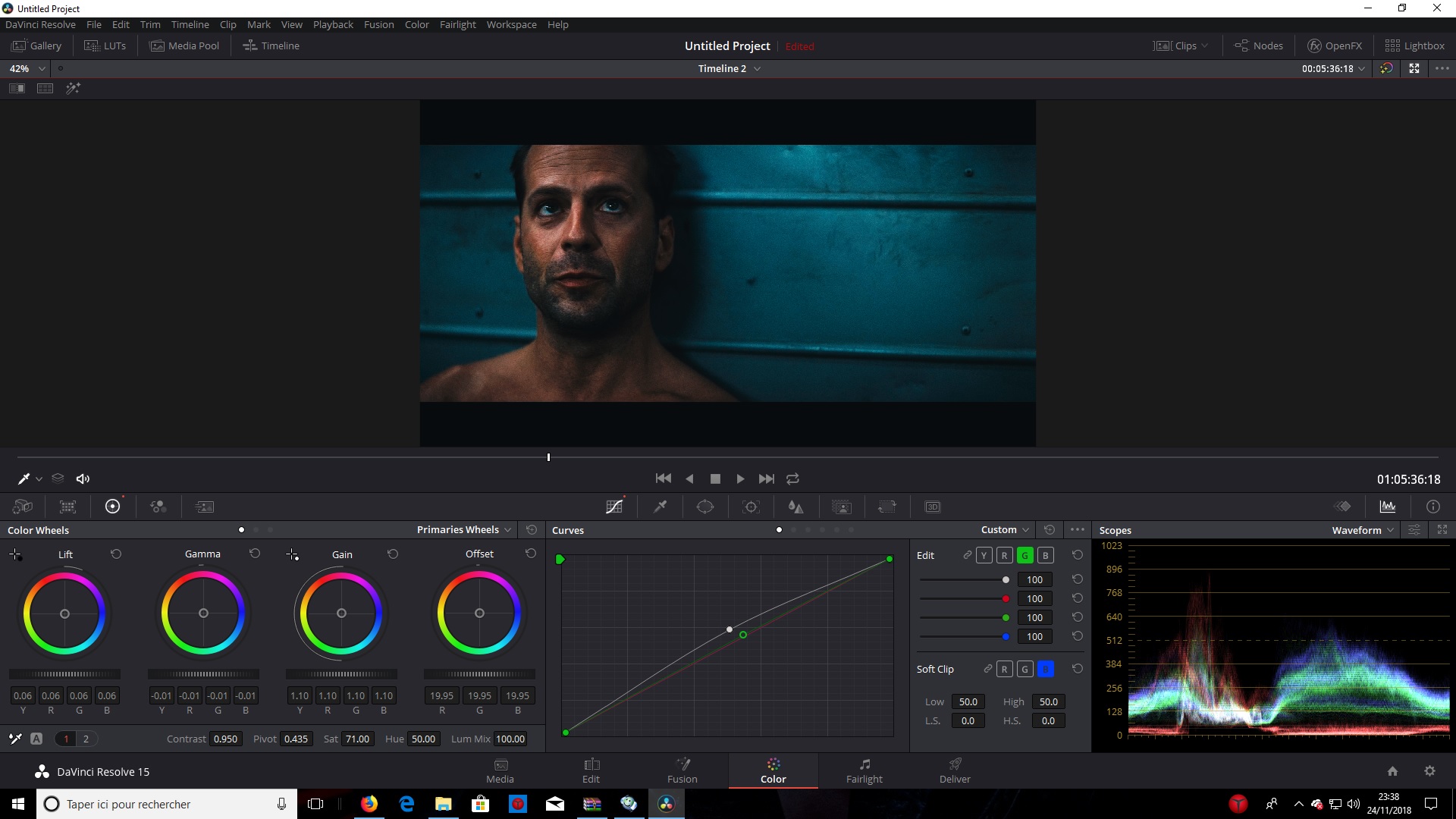This screenshot has height=819, width=1456.
Task: Expand the Clips dropdown arrow
Action: click(x=1205, y=45)
